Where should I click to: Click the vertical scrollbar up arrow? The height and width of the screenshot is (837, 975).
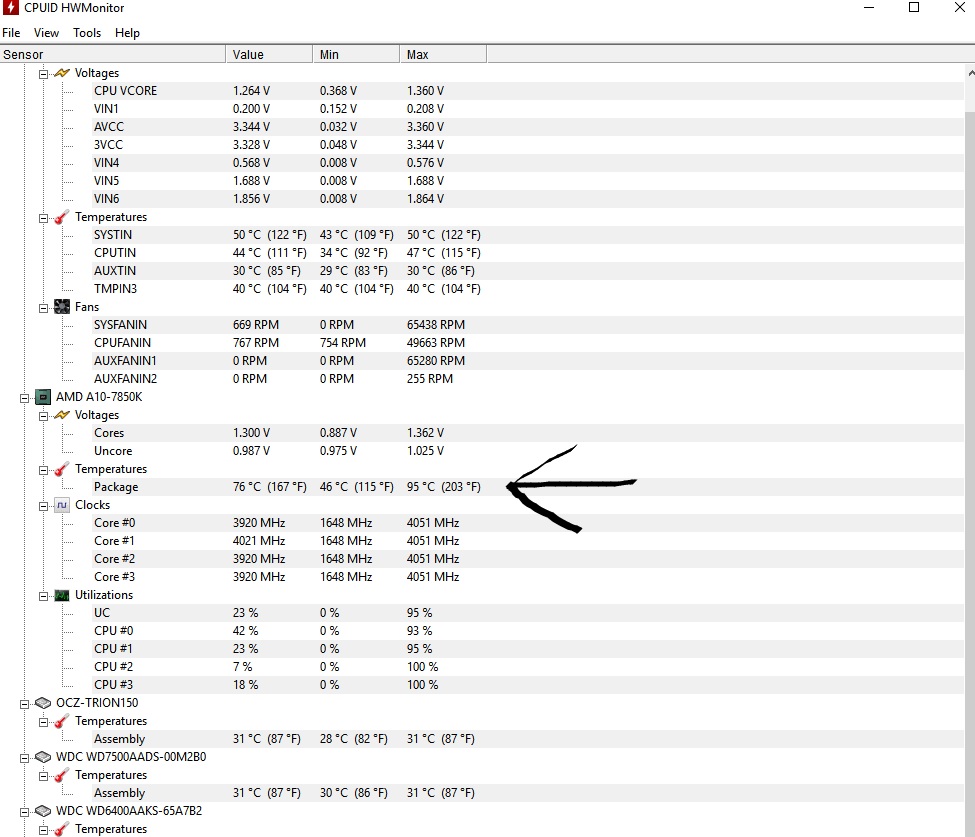point(970,73)
